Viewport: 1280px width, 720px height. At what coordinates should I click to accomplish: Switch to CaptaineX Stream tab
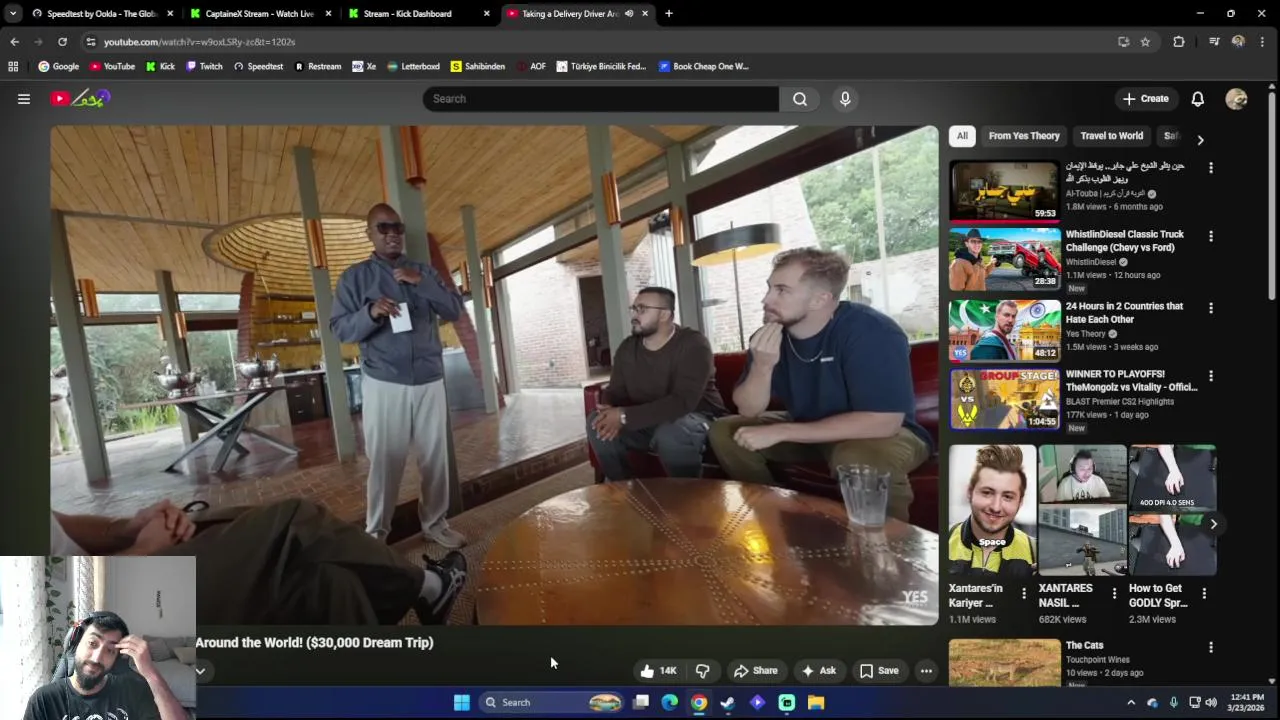pos(258,14)
